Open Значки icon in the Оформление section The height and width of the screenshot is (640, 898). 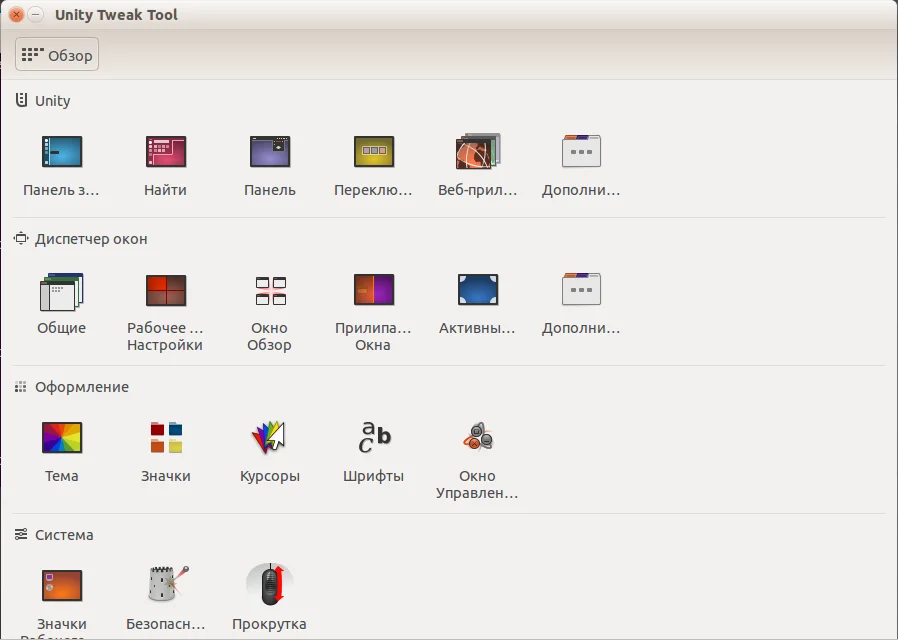pos(166,438)
